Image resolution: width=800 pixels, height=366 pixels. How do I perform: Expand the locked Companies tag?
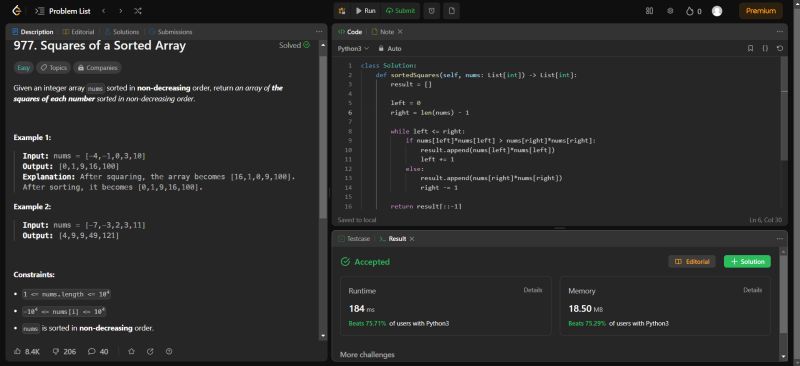point(97,67)
